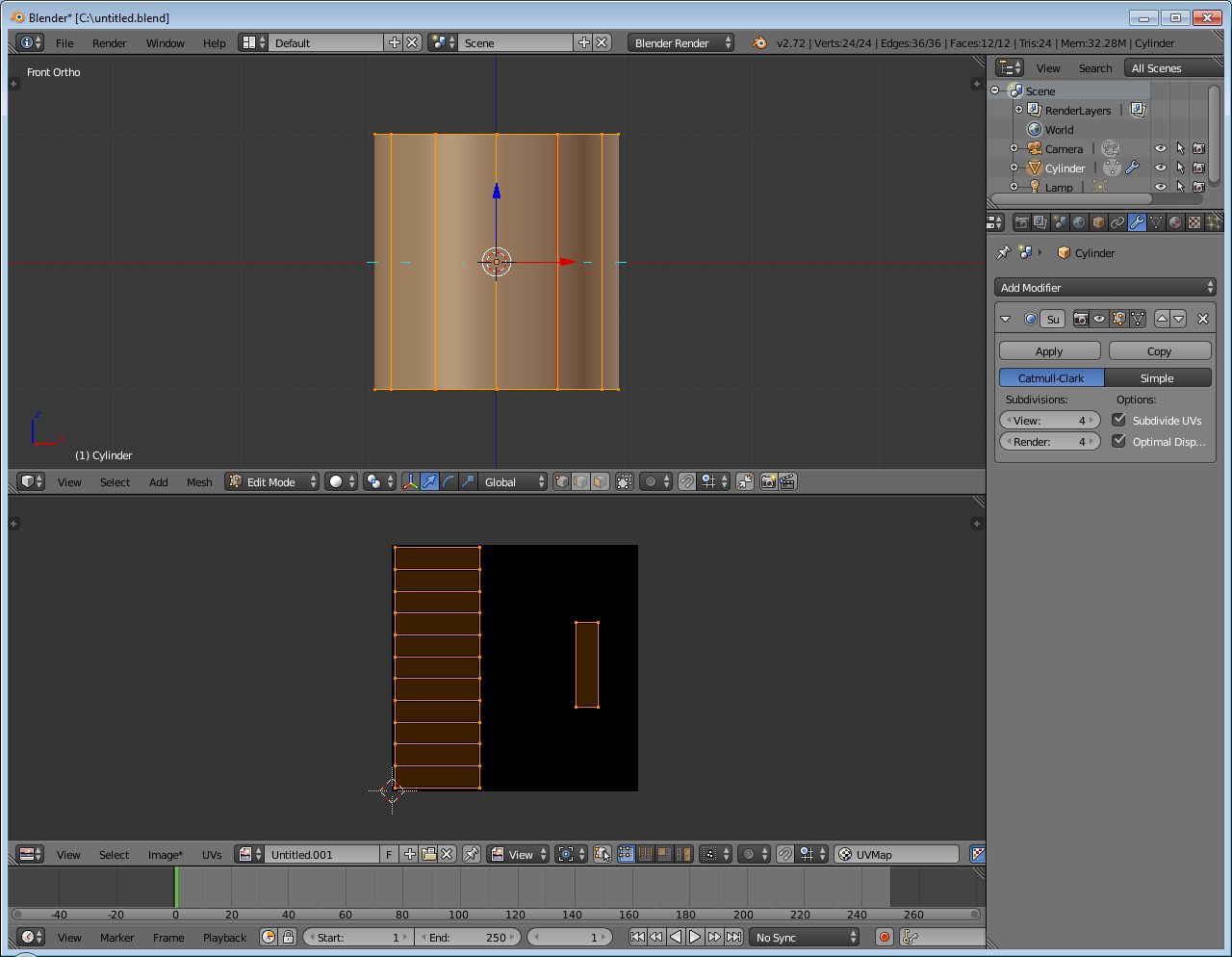Toggle Lamp visibility eye in outliner
The width and height of the screenshot is (1232, 957).
pos(1160,187)
